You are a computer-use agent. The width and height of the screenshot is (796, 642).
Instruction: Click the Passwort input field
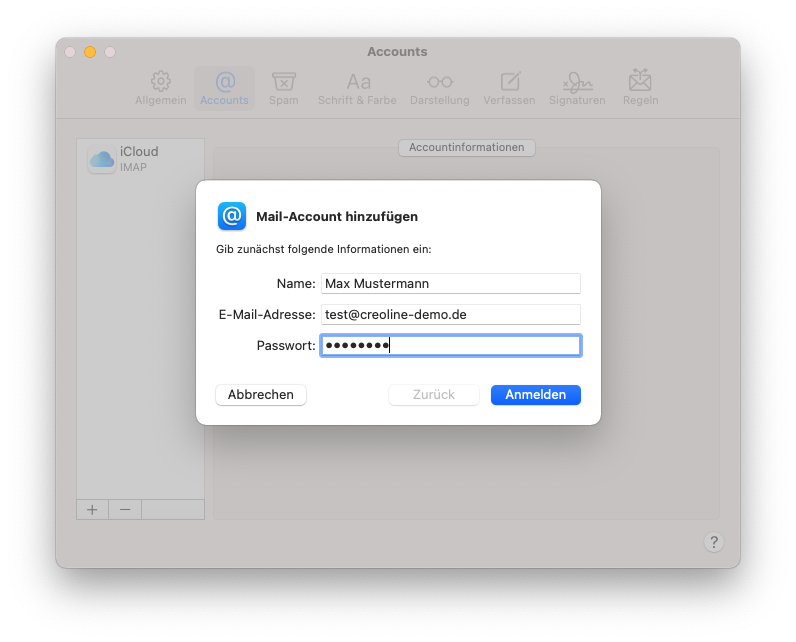(451, 346)
